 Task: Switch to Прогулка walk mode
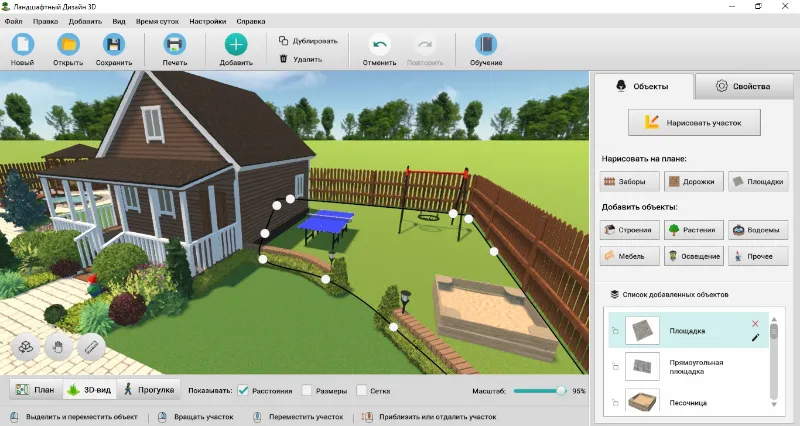(x=148, y=389)
